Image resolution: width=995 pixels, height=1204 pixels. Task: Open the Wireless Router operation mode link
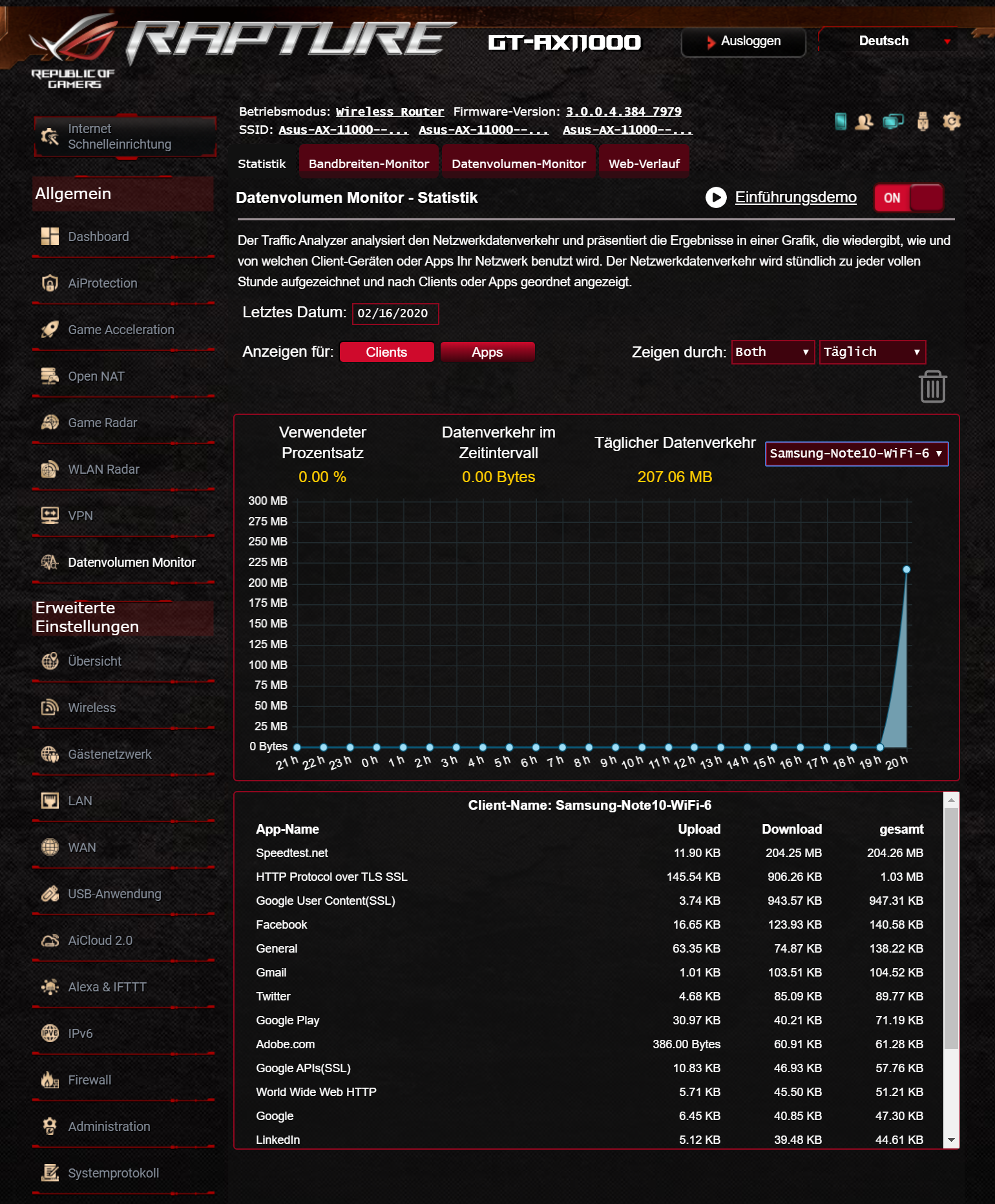click(x=390, y=112)
